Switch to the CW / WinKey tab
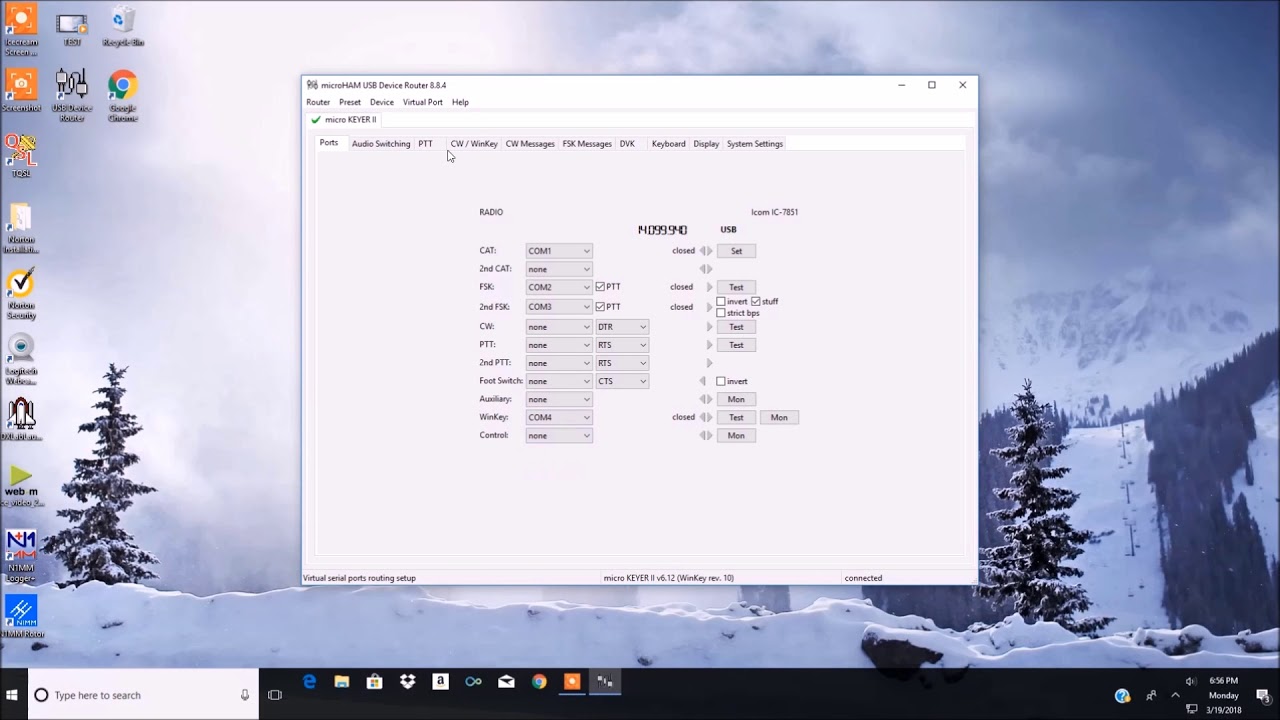This screenshot has height=720, width=1280. (x=474, y=144)
